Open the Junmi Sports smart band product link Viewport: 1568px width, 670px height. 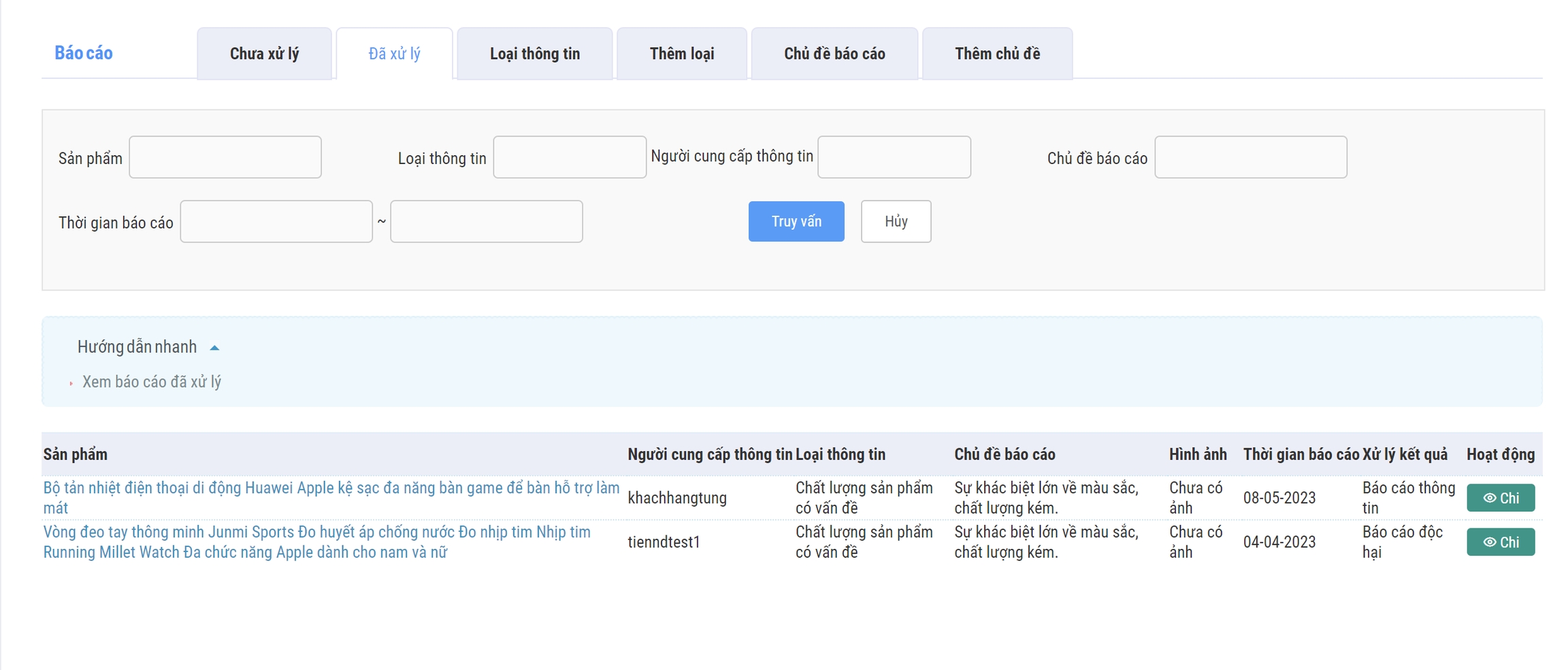point(316,533)
